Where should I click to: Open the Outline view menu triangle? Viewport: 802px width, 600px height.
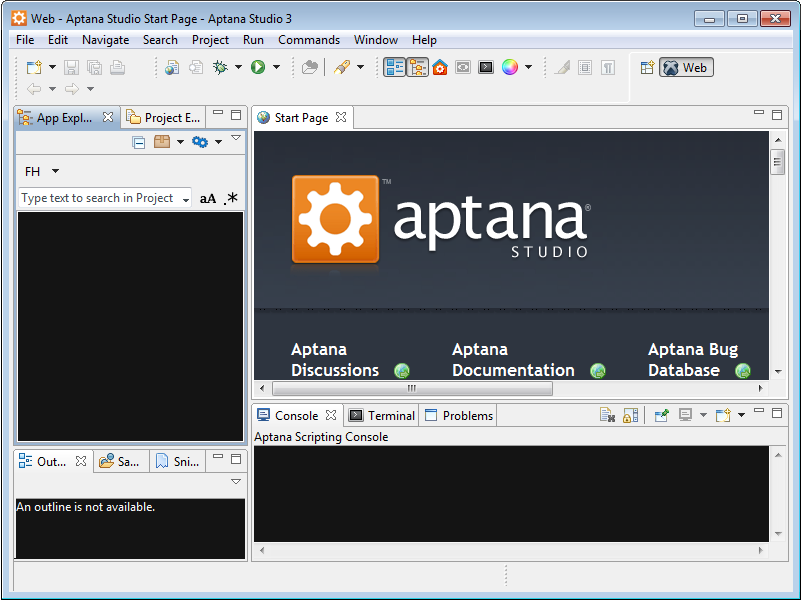pyautogui.click(x=236, y=481)
